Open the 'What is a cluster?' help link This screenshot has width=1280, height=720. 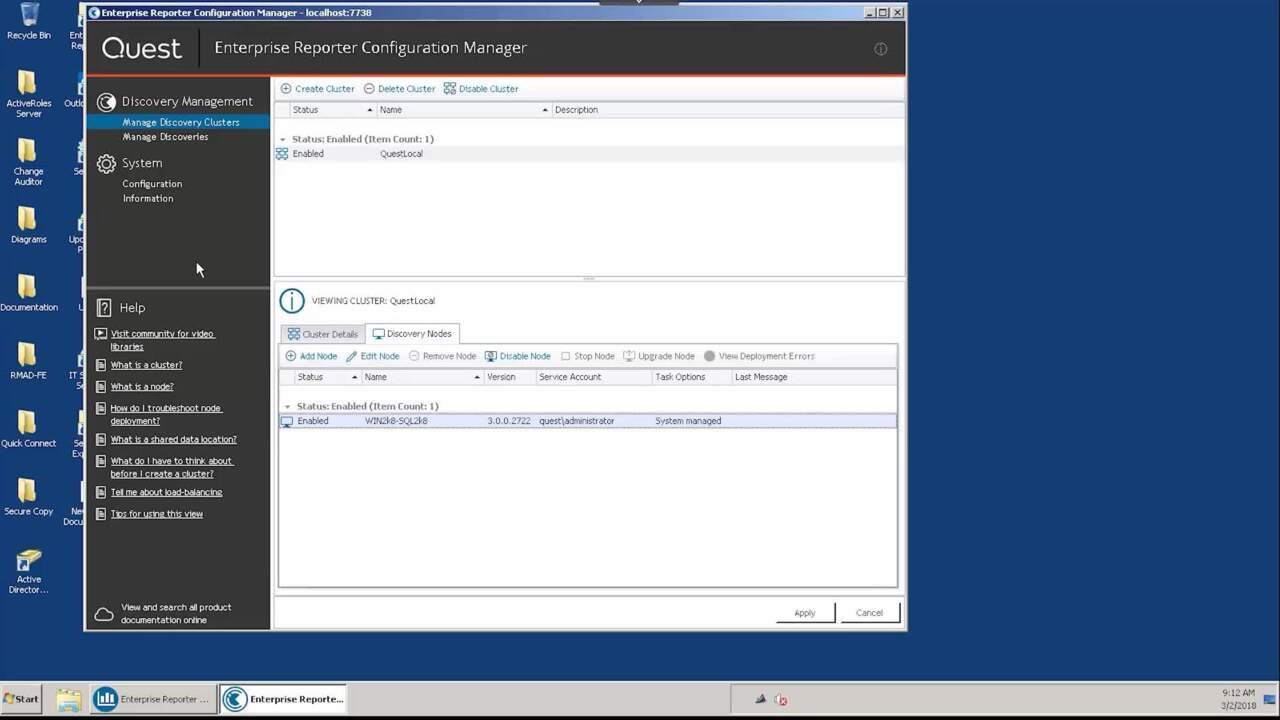(x=146, y=365)
